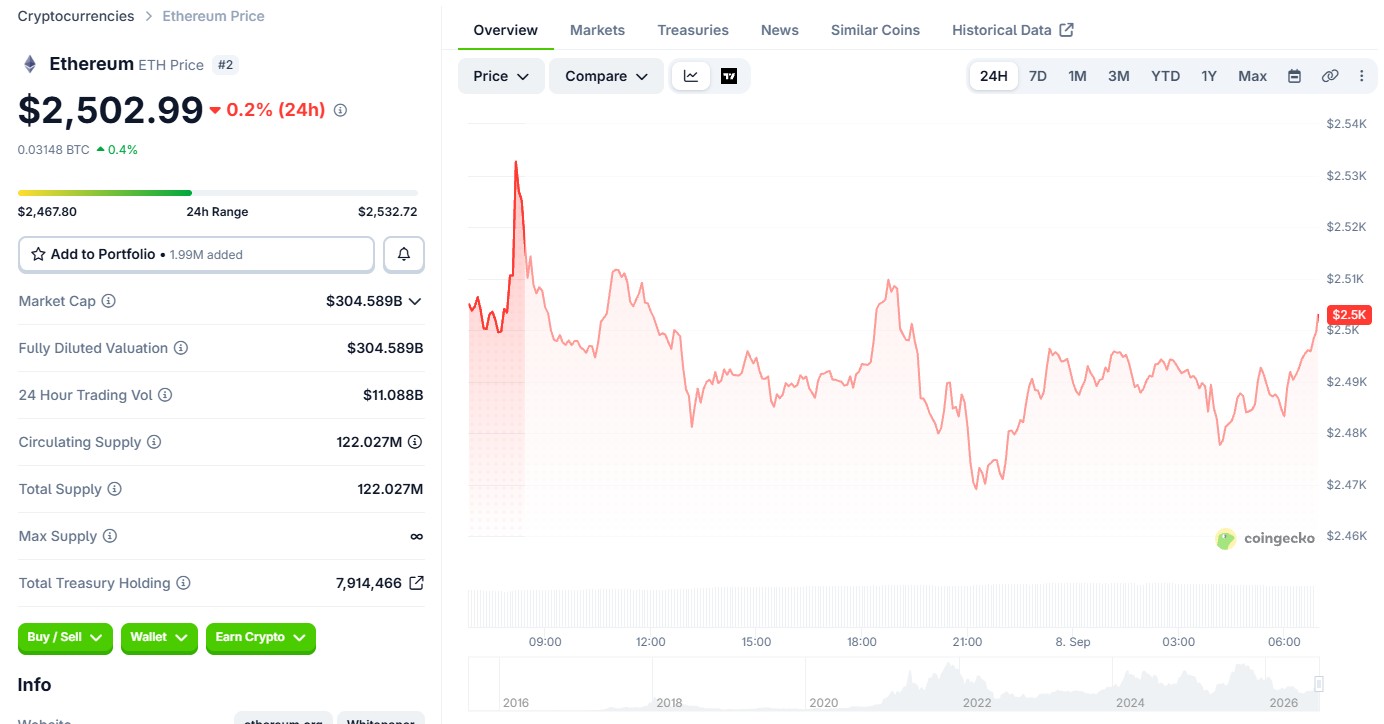The width and height of the screenshot is (1384, 724).
Task: Click the alert bell icon
Action: tap(404, 254)
